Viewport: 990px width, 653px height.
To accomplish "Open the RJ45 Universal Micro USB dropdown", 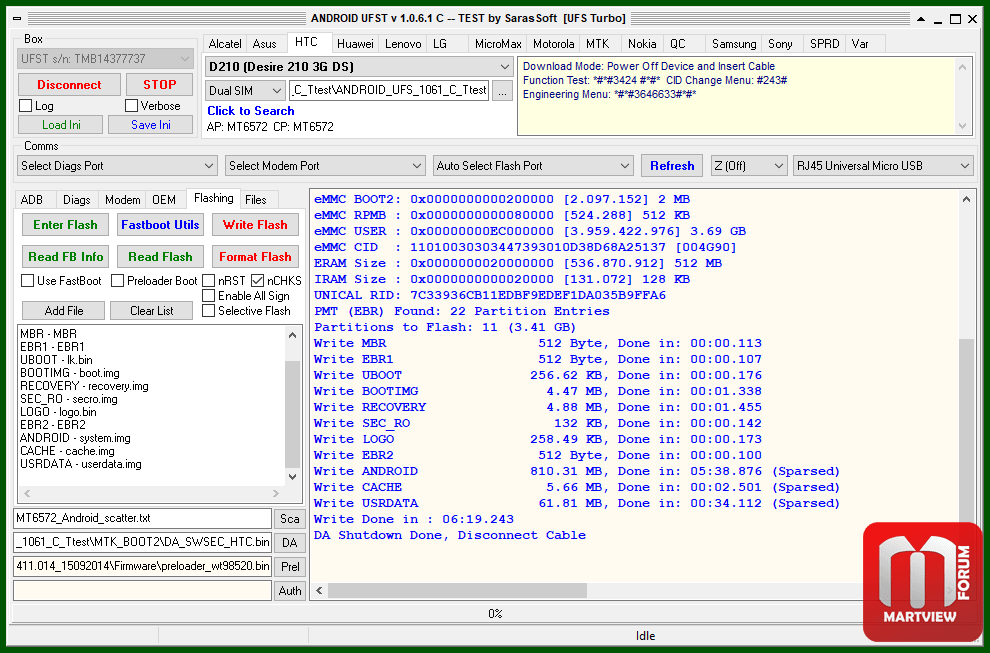I will click(x=883, y=166).
